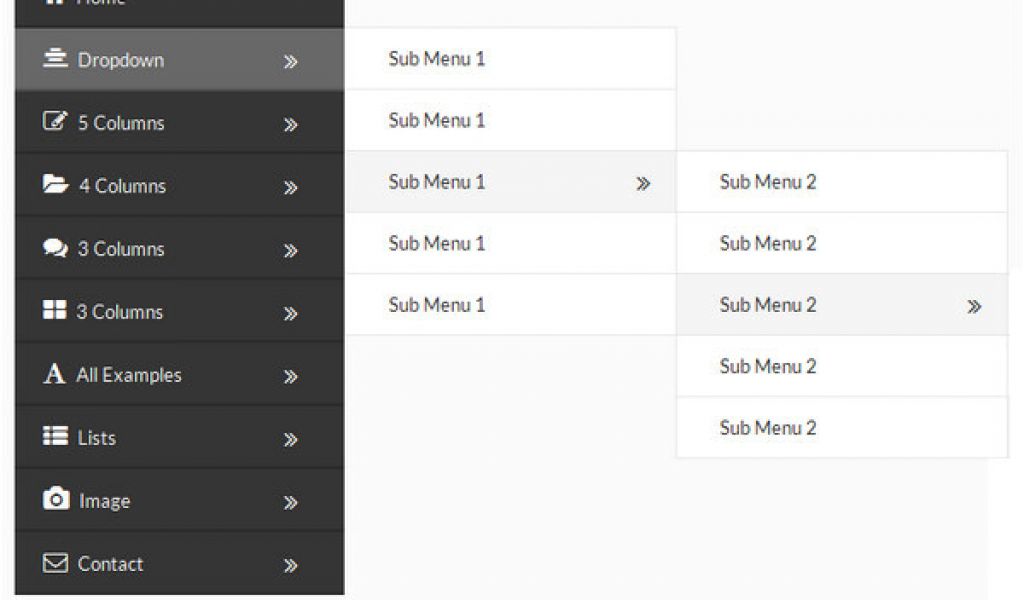Screen dimensions: 1024x600
Task: Click the bottom Sub Menu 2 link
Action: coord(766,427)
